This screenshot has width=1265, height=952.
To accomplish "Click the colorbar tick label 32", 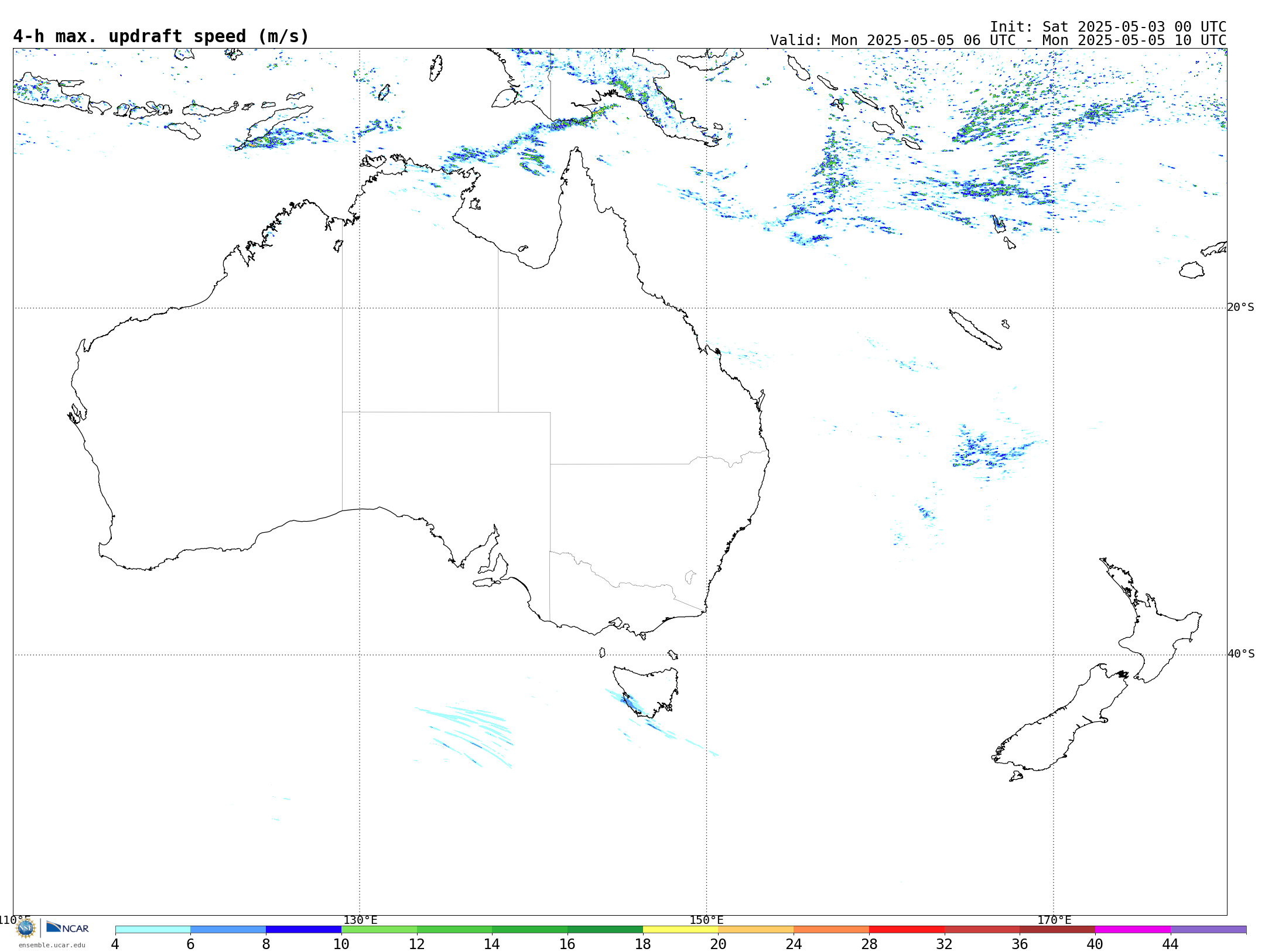I will pyautogui.click(x=945, y=944).
